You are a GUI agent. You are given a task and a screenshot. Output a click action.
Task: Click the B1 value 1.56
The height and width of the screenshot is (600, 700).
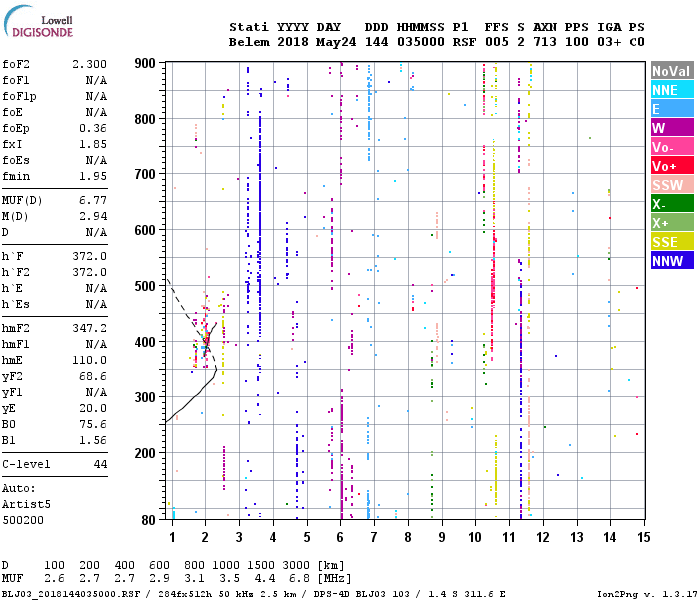(93, 440)
